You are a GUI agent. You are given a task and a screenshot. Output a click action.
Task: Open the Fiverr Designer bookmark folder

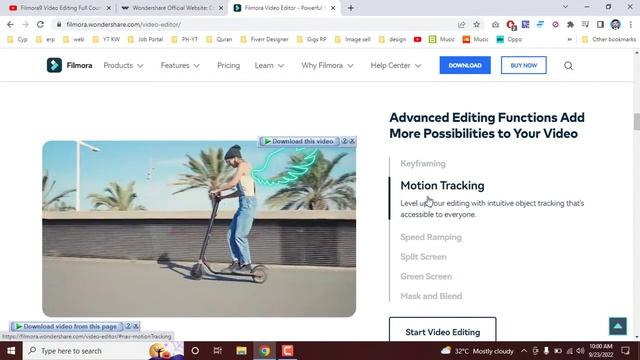click(x=264, y=40)
